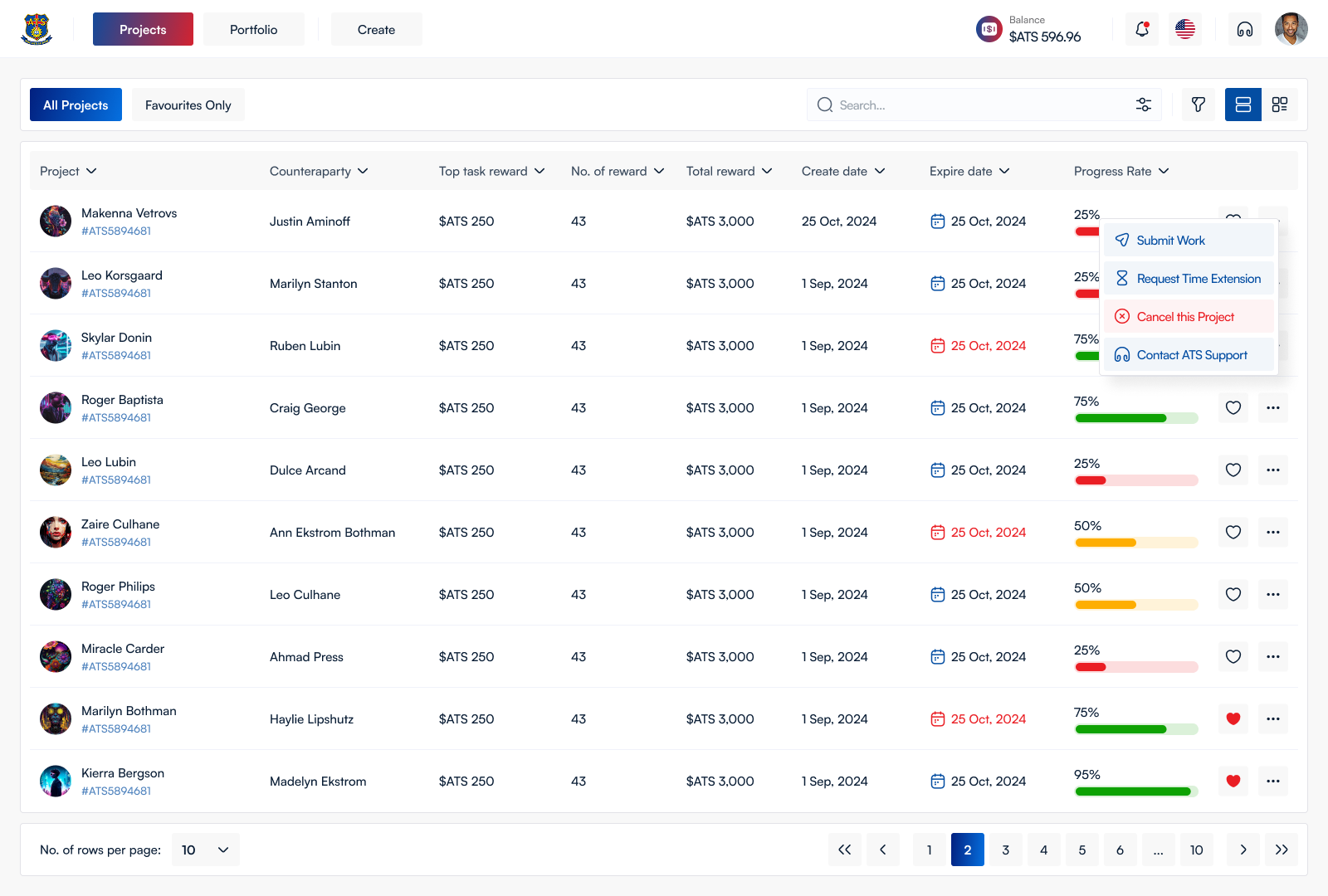Unfavourite the Marilyn Bothman project

tap(1233, 718)
